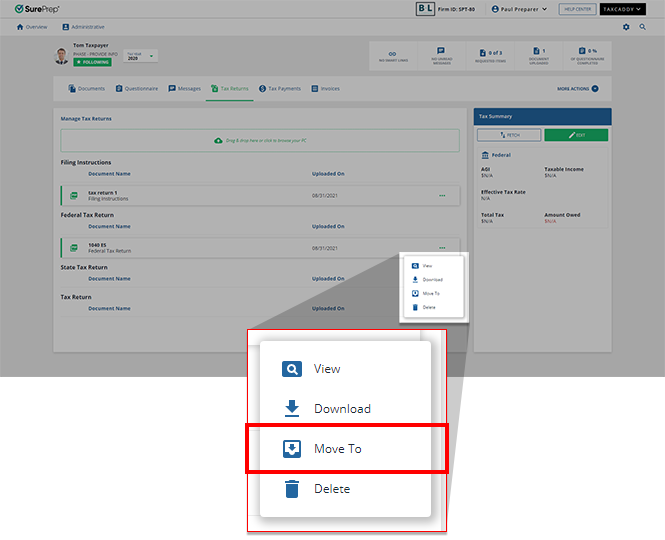Click the 1040 ES document icon
Image resolution: width=665 pixels, height=540 pixels.
(74, 248)
